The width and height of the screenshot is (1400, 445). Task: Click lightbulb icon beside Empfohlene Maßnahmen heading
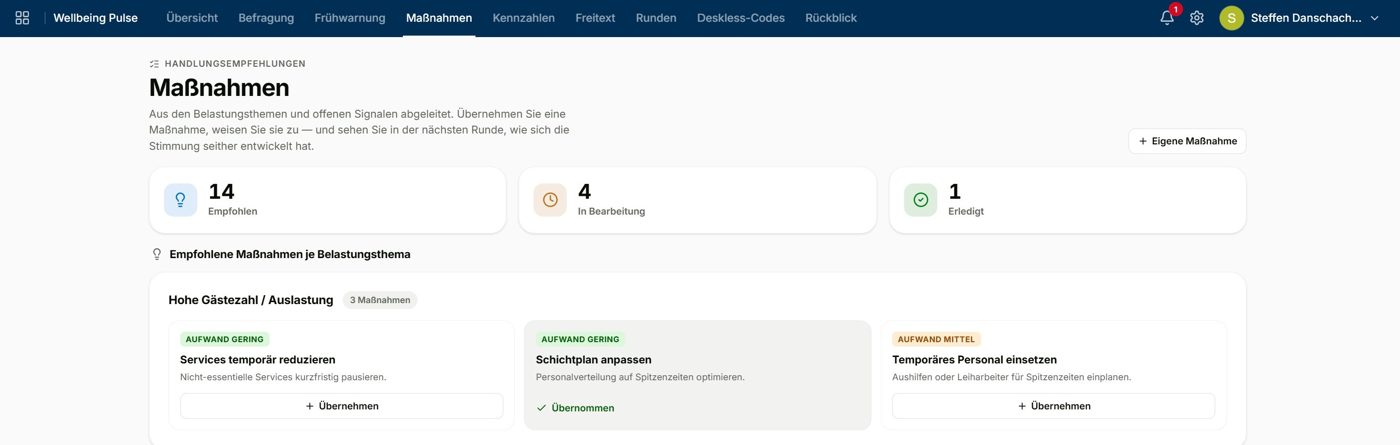click(156, 254)
